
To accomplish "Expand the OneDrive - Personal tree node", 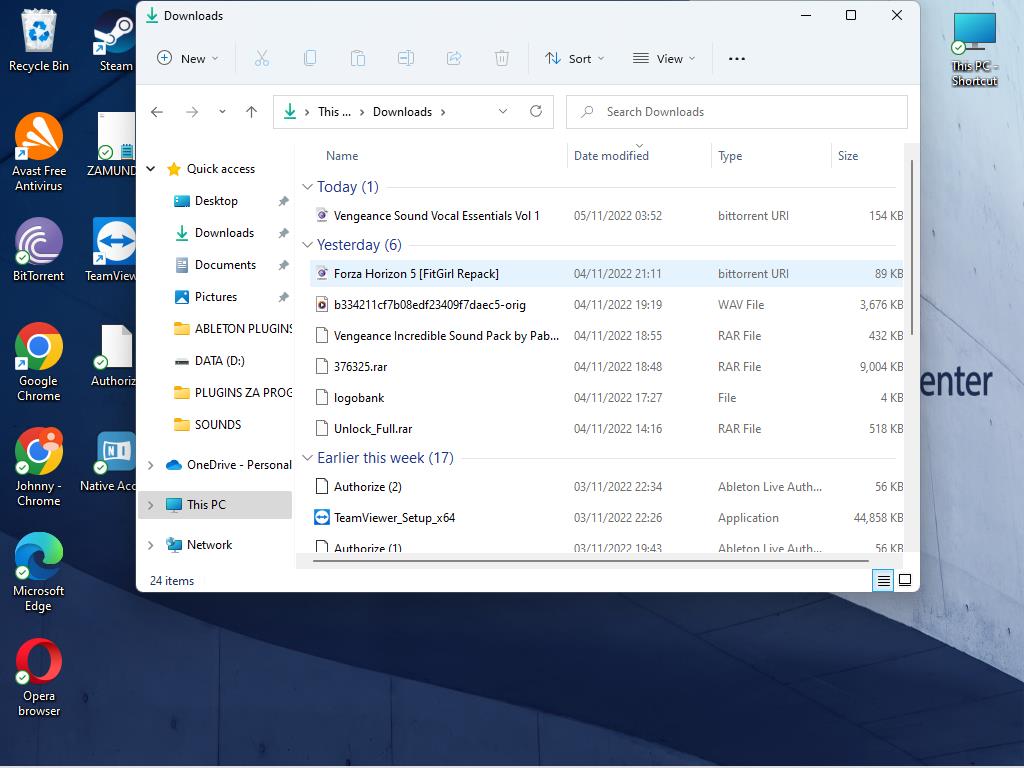I will click(x=151, y=465).
